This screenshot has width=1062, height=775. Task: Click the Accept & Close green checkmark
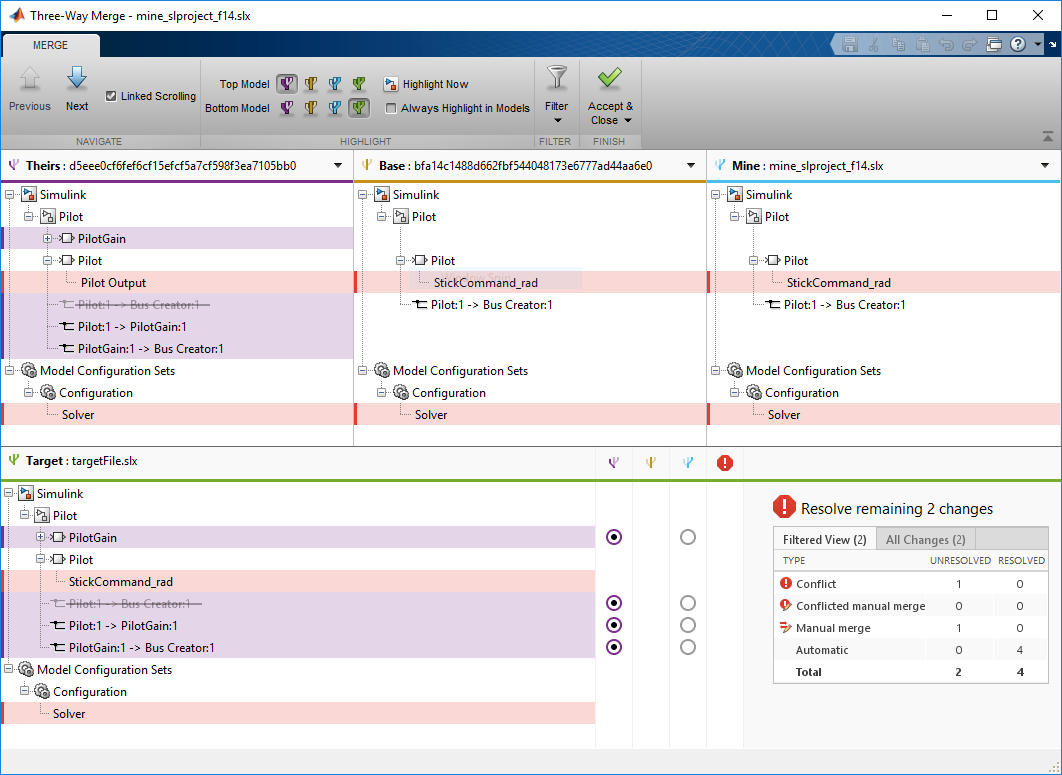(x=610, y=78)
